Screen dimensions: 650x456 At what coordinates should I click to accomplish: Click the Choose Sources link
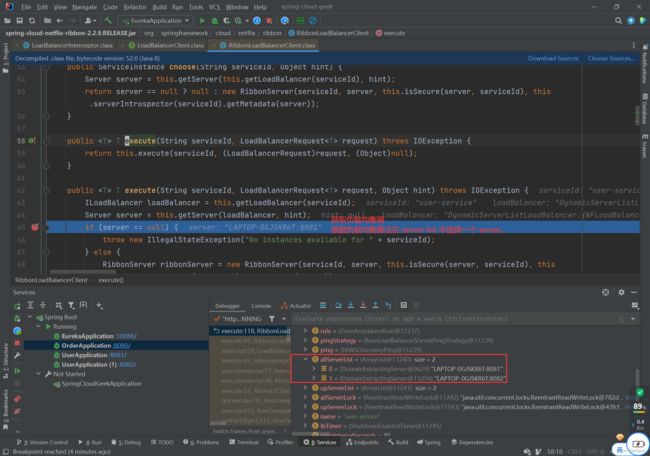(x=611, y=58)
